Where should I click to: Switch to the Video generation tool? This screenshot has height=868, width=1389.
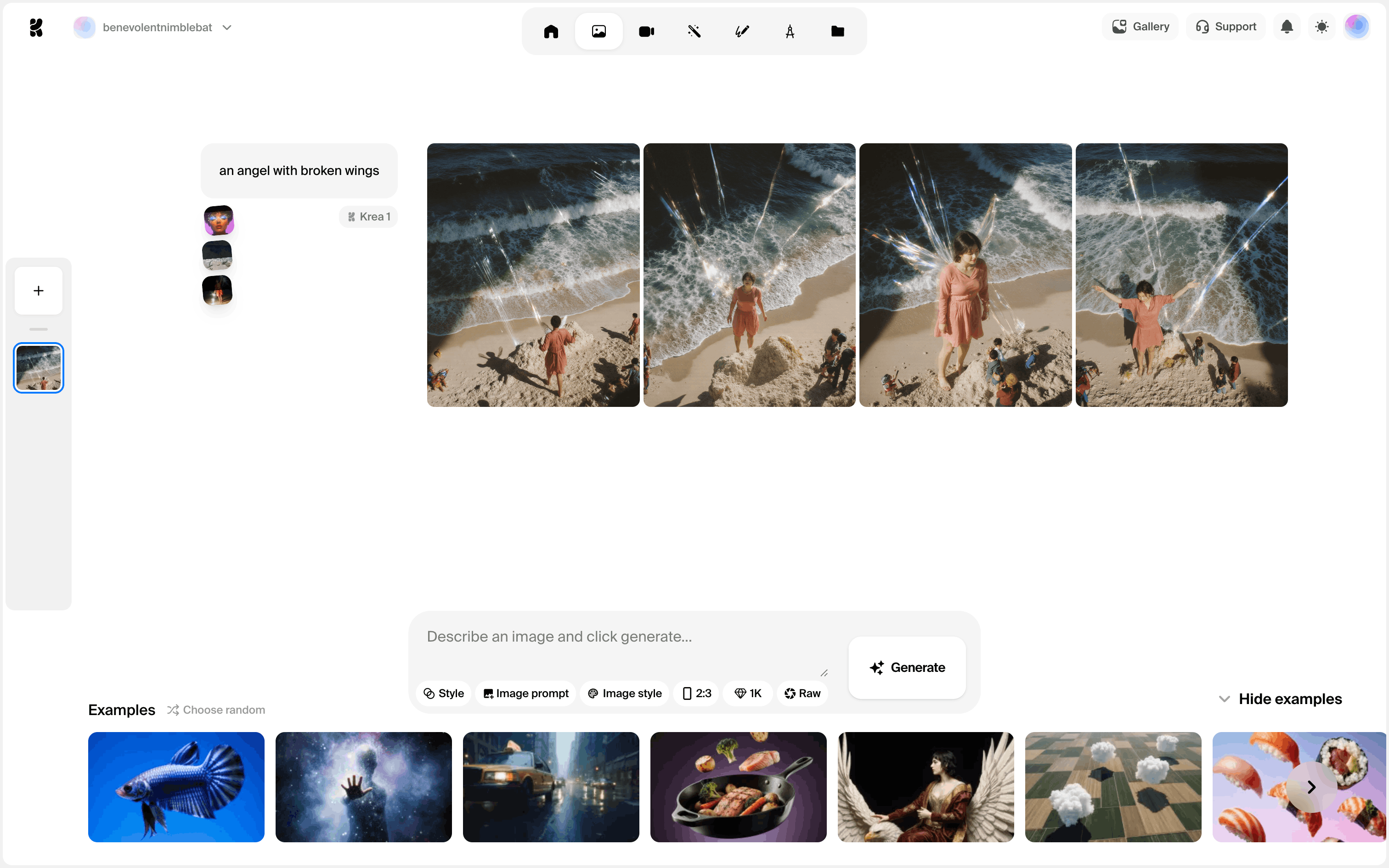tap(646, 31)
